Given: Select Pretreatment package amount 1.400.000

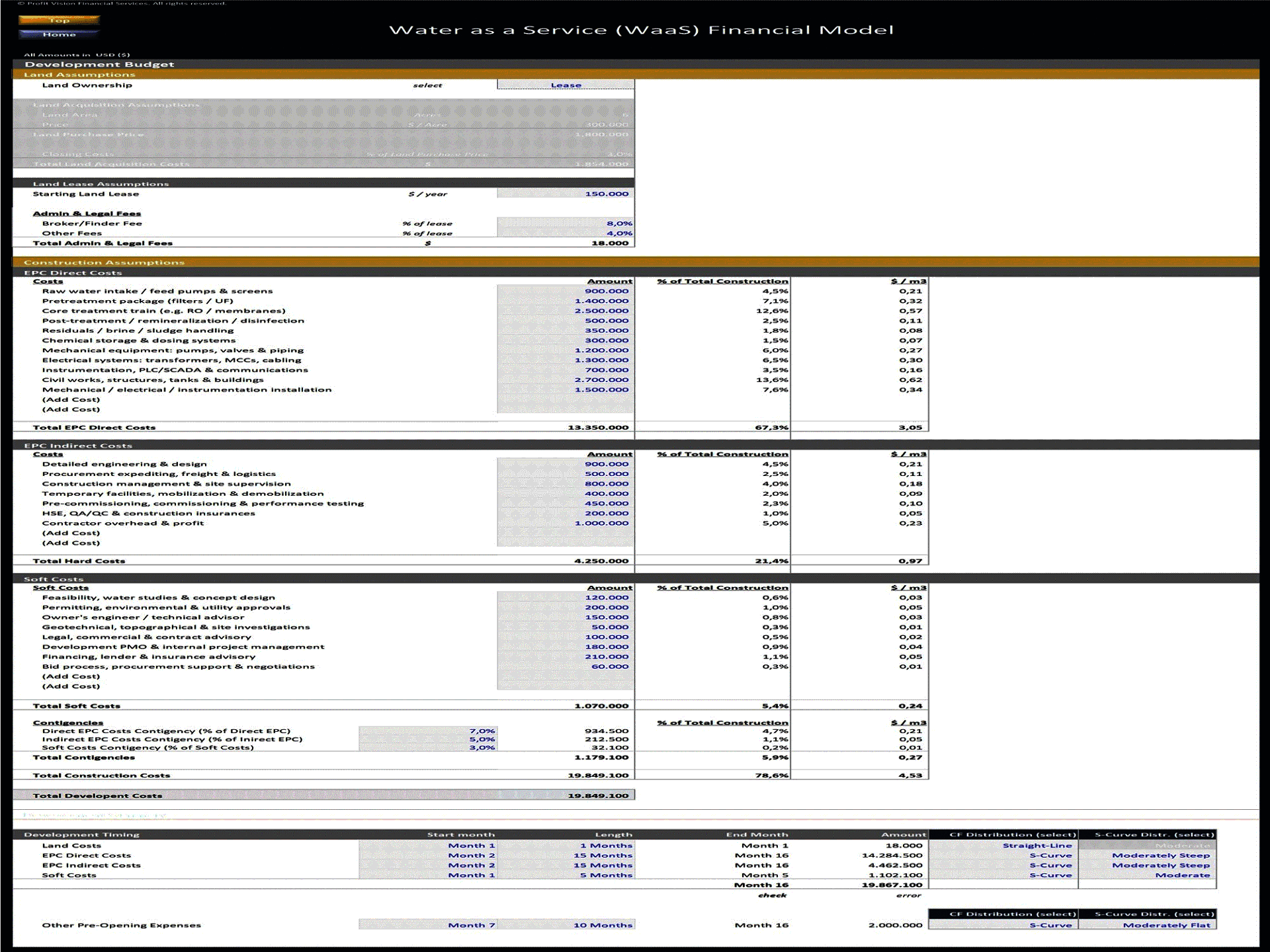Looking at the screenshot, I should (x=566, y=301).
